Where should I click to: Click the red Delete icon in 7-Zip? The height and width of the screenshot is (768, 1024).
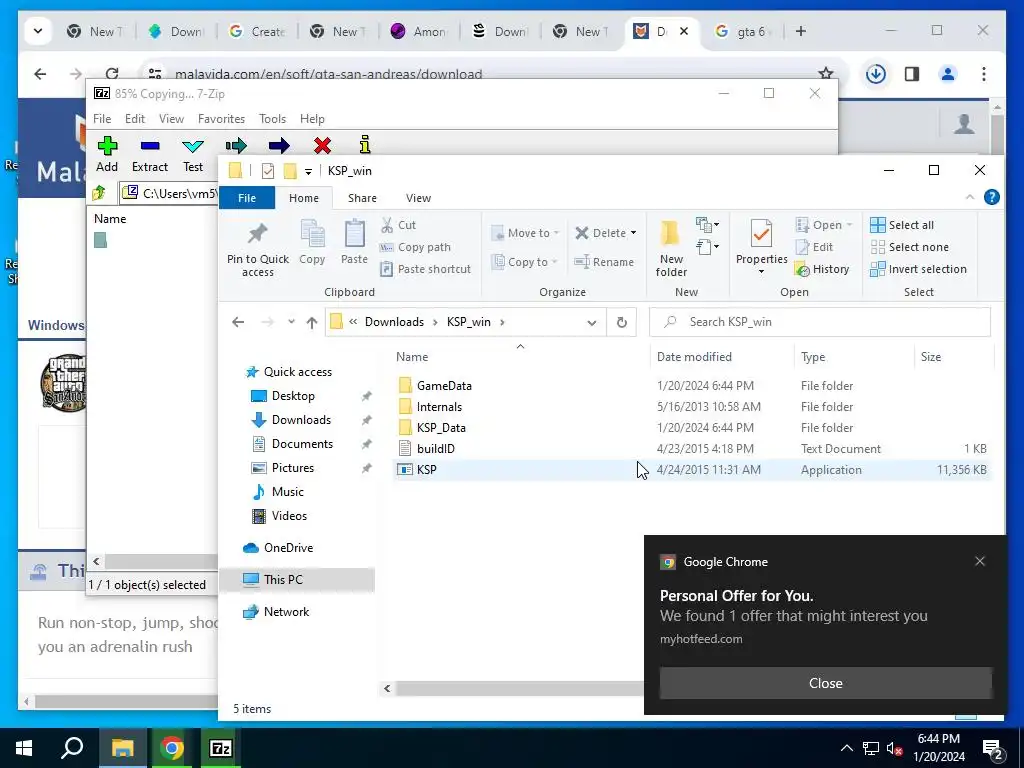point(322,145)
